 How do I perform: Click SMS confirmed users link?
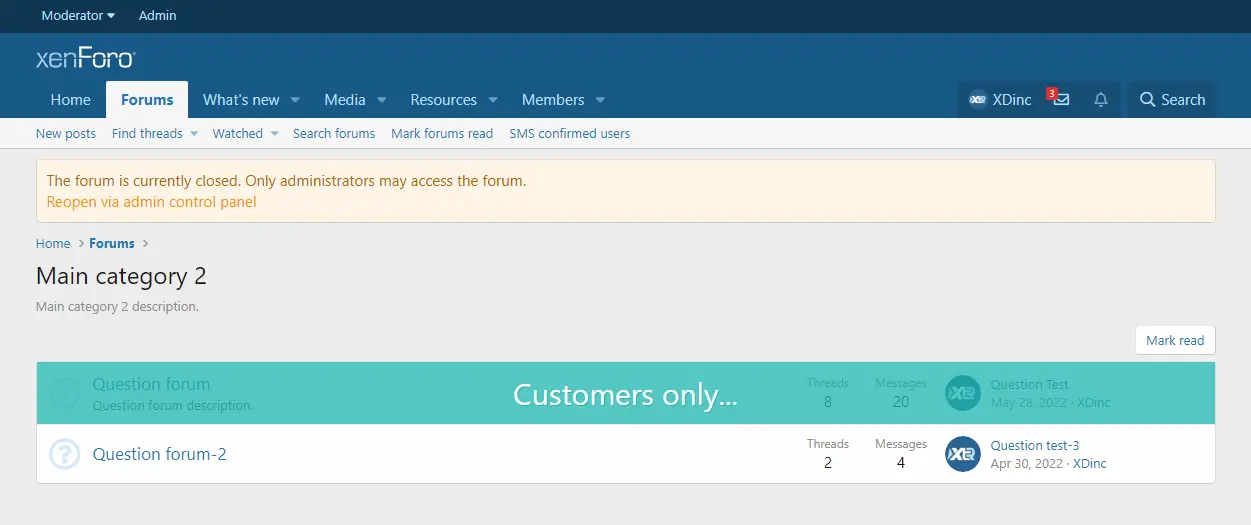(569, 133)
